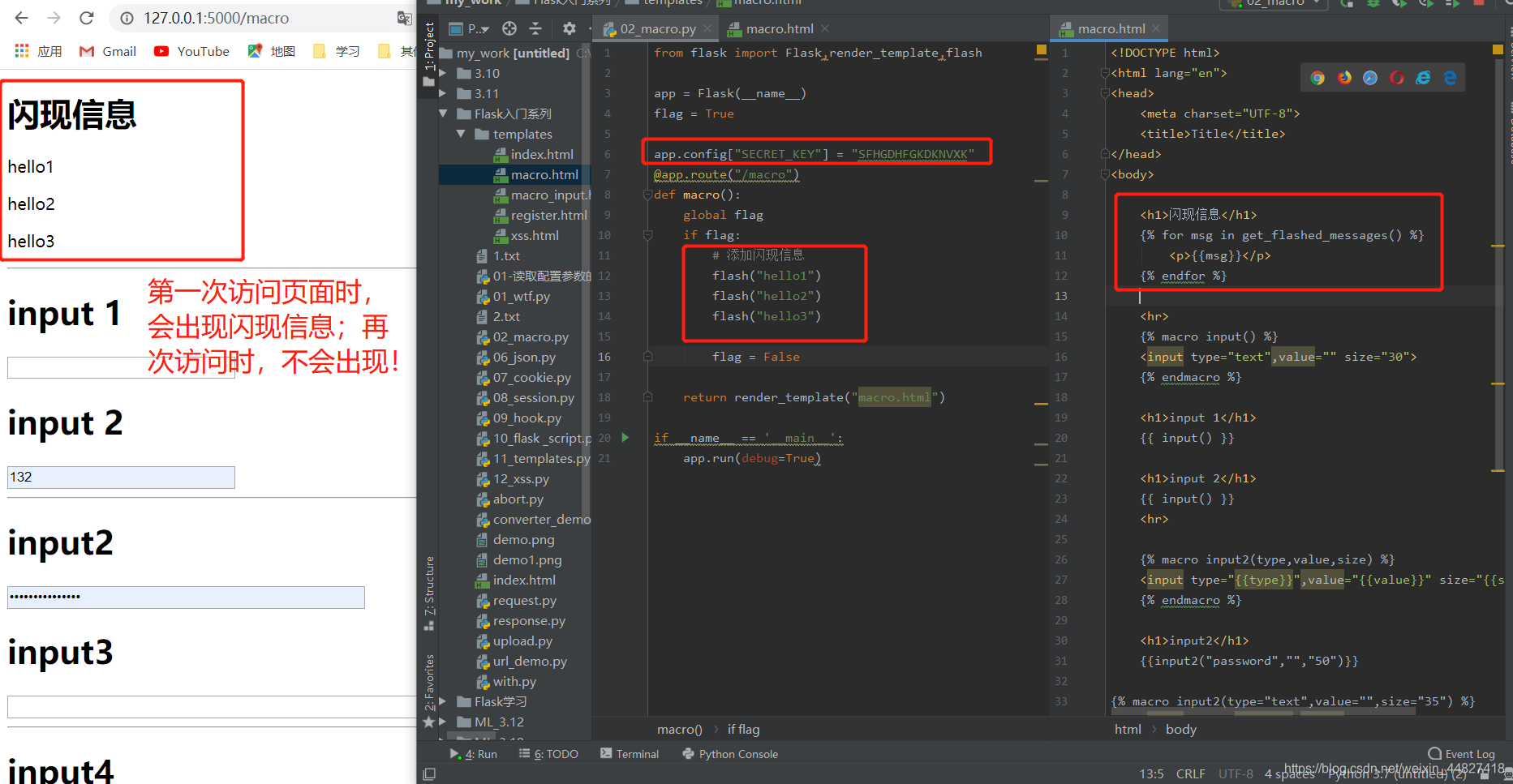Click the input 2 text field containing 132

[121, 477]
